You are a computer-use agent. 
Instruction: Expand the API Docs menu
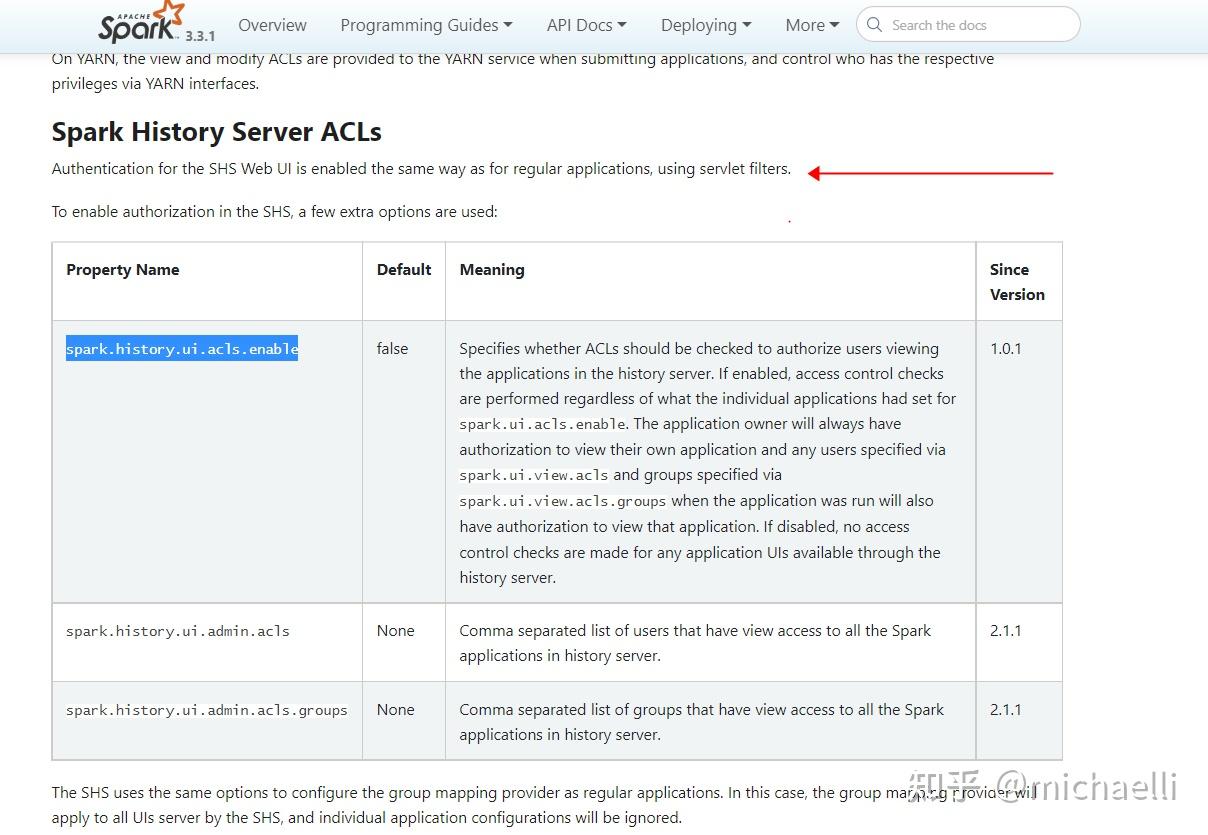(x=586, y=25)
